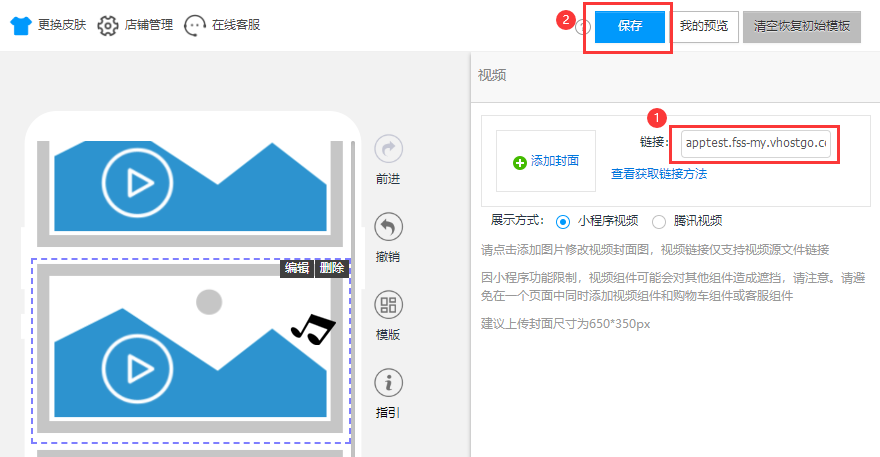Click 清空恢复初始模板 button
Screen dimensions: 880x457
click(x=801, y=26)
